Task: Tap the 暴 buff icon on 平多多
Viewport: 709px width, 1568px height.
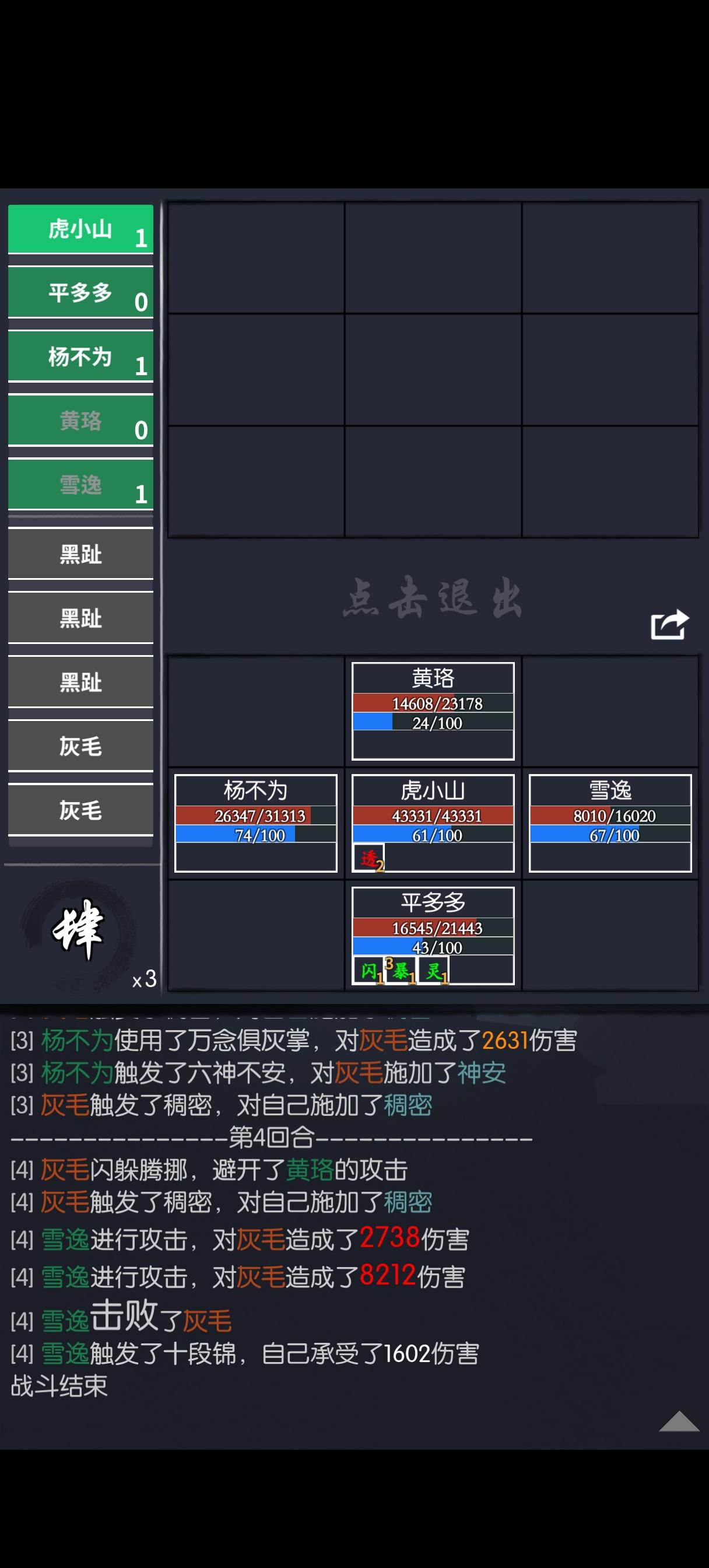Action: pos(401,970)
